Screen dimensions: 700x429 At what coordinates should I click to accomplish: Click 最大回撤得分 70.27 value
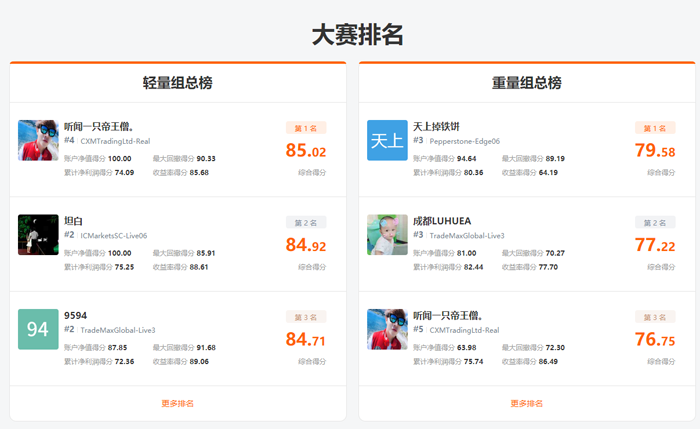[x=555, y=253]
